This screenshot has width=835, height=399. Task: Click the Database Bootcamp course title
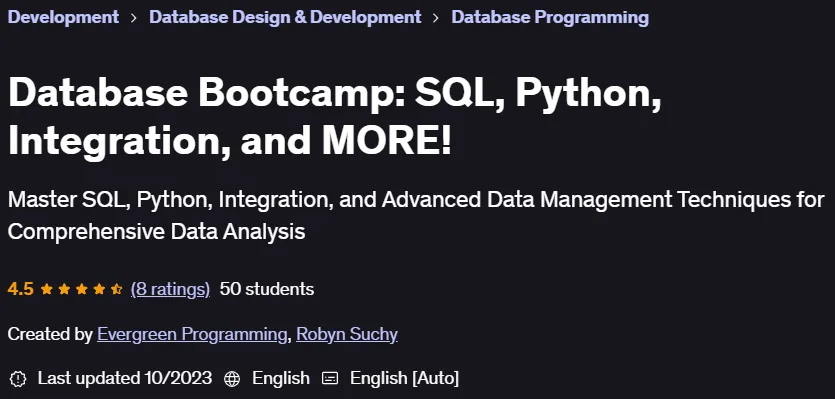point(334,118)
